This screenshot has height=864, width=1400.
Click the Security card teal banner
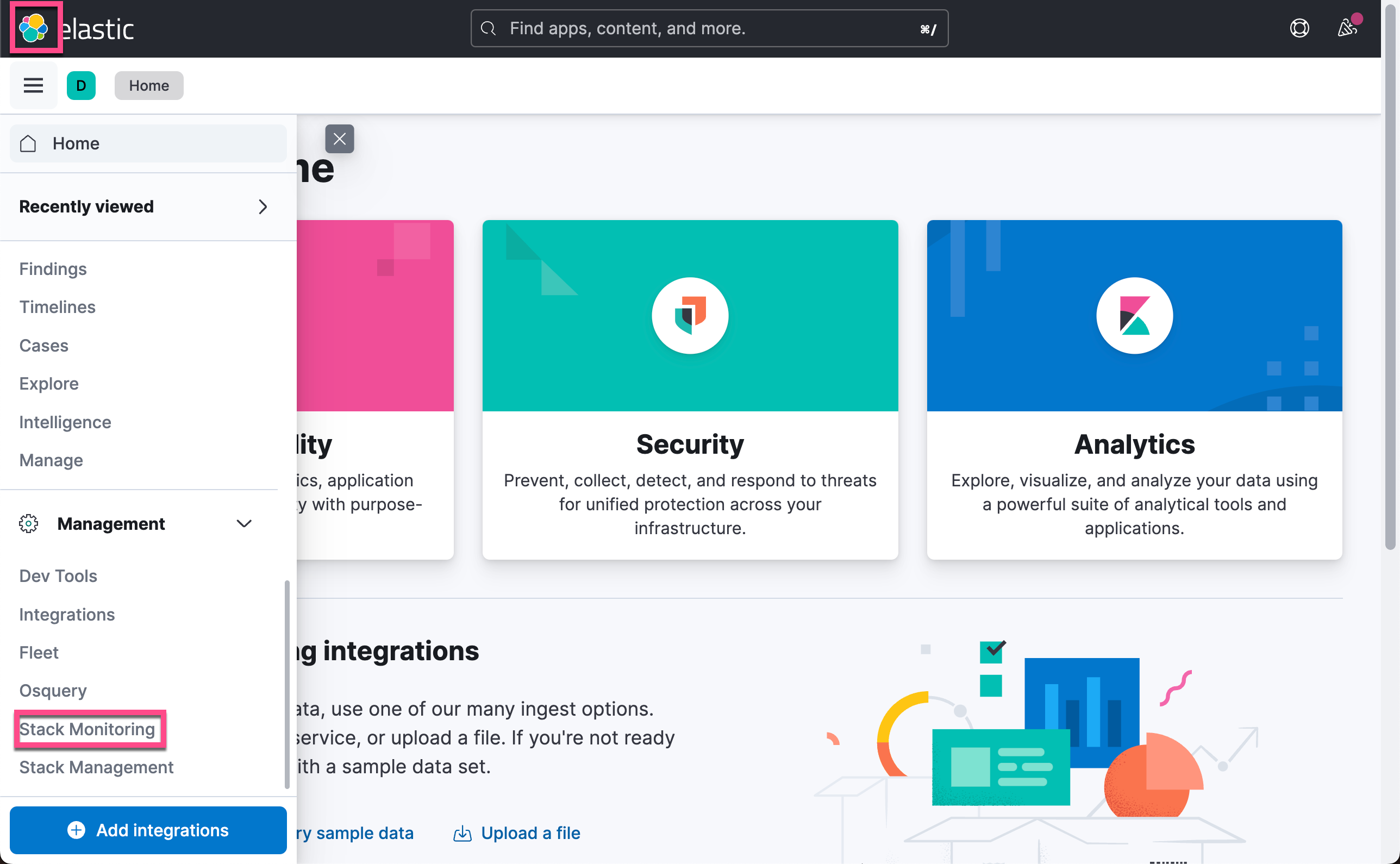(690, 315)
